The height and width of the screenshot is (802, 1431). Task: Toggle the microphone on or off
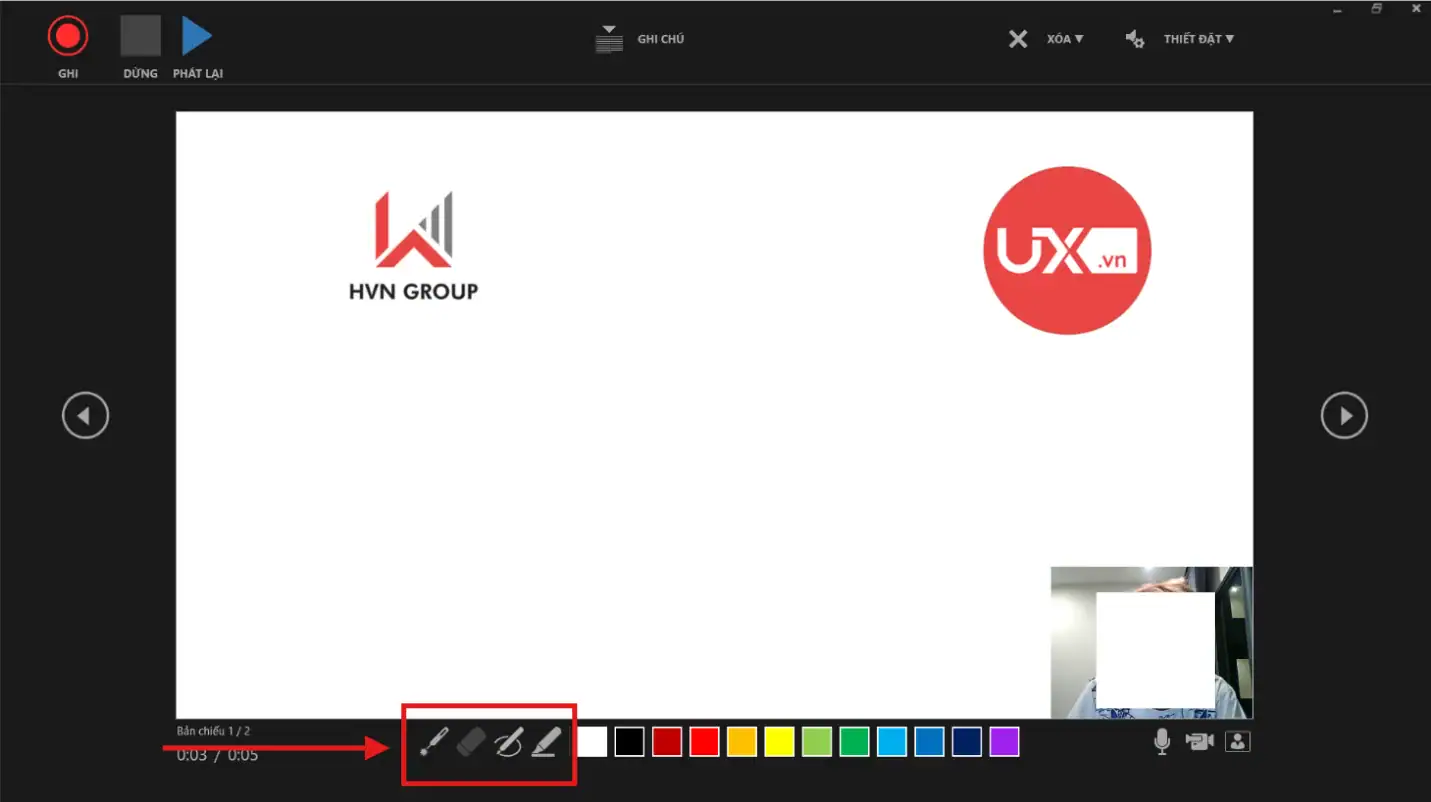pos(1161,741)
